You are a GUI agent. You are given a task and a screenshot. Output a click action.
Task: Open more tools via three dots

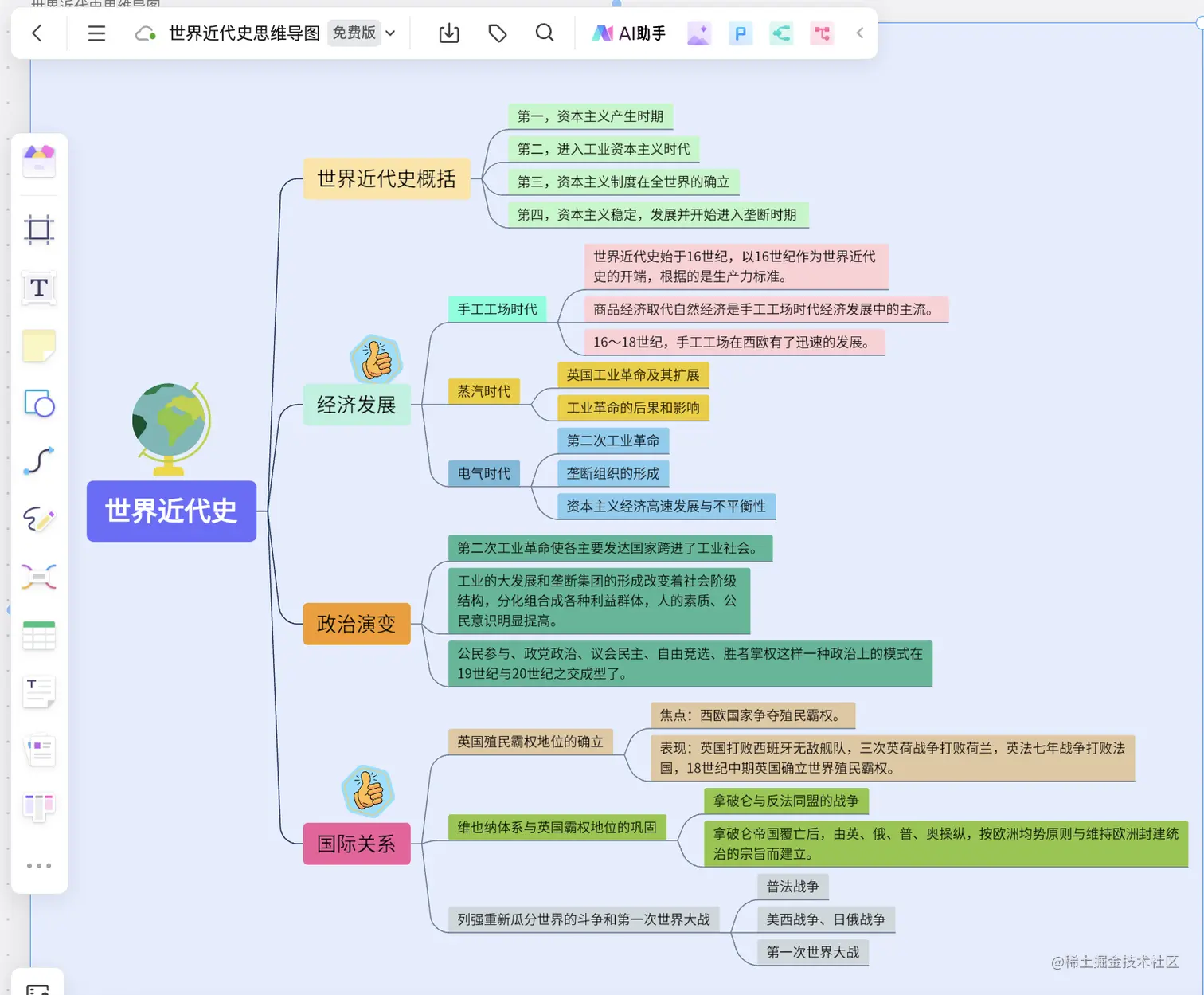pos(39,865)
